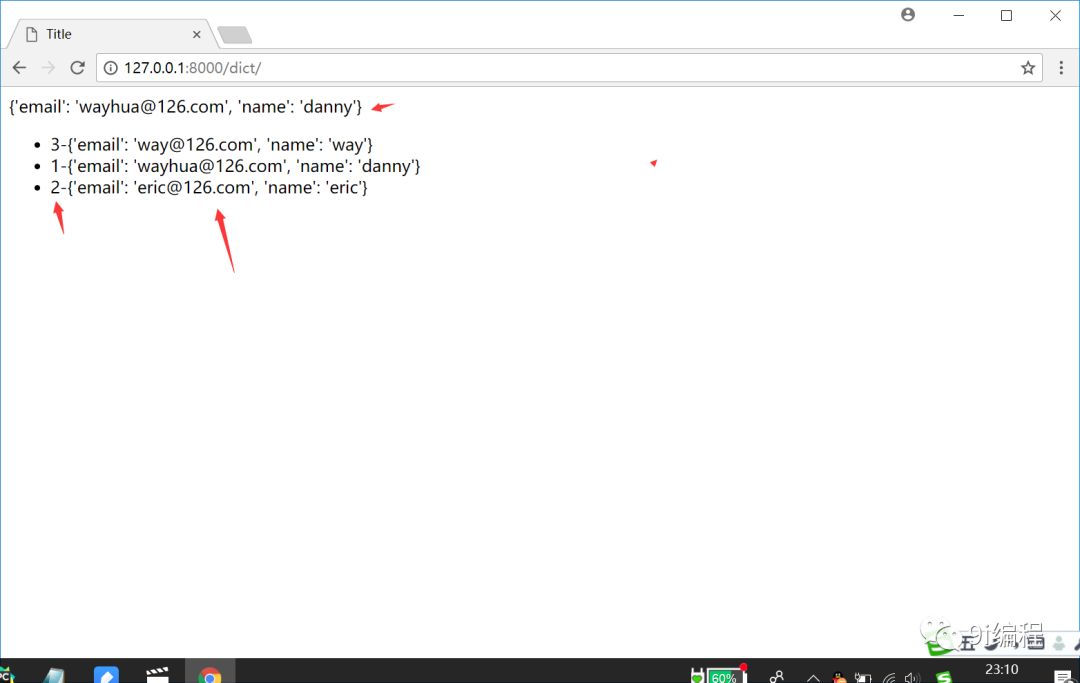Open PyCharm from the taskbar

6,675
